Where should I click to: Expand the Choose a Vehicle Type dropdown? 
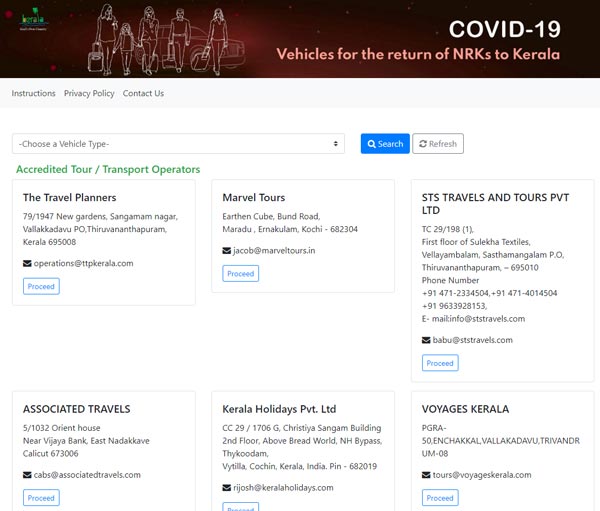point(178,144)
